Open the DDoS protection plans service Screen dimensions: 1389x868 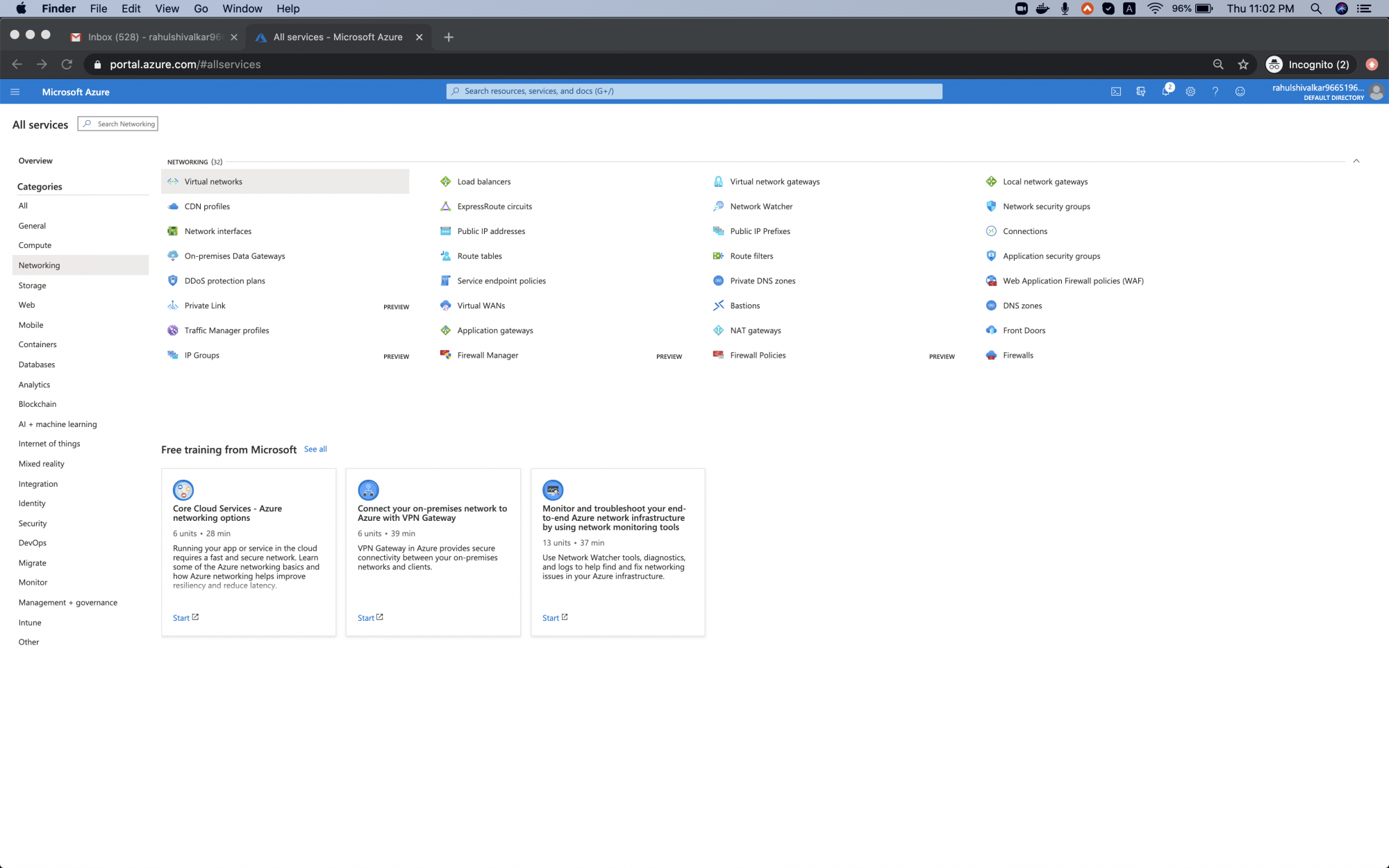pyautogui.click(x=224, y=281)
